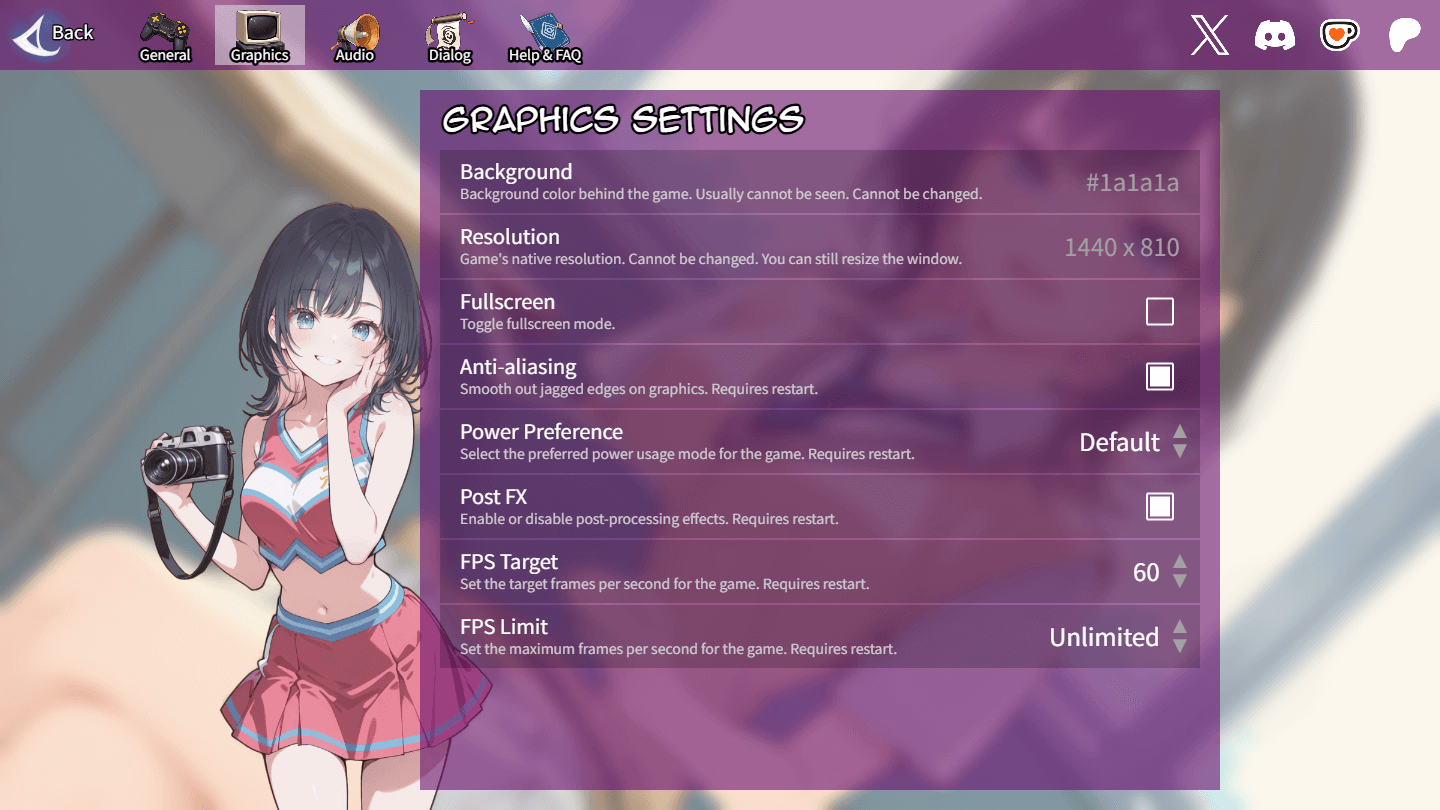Viewport: 1440px width, 810px height.
Task: Click the "Set the target frames per second" description
Action: point(664,584)
